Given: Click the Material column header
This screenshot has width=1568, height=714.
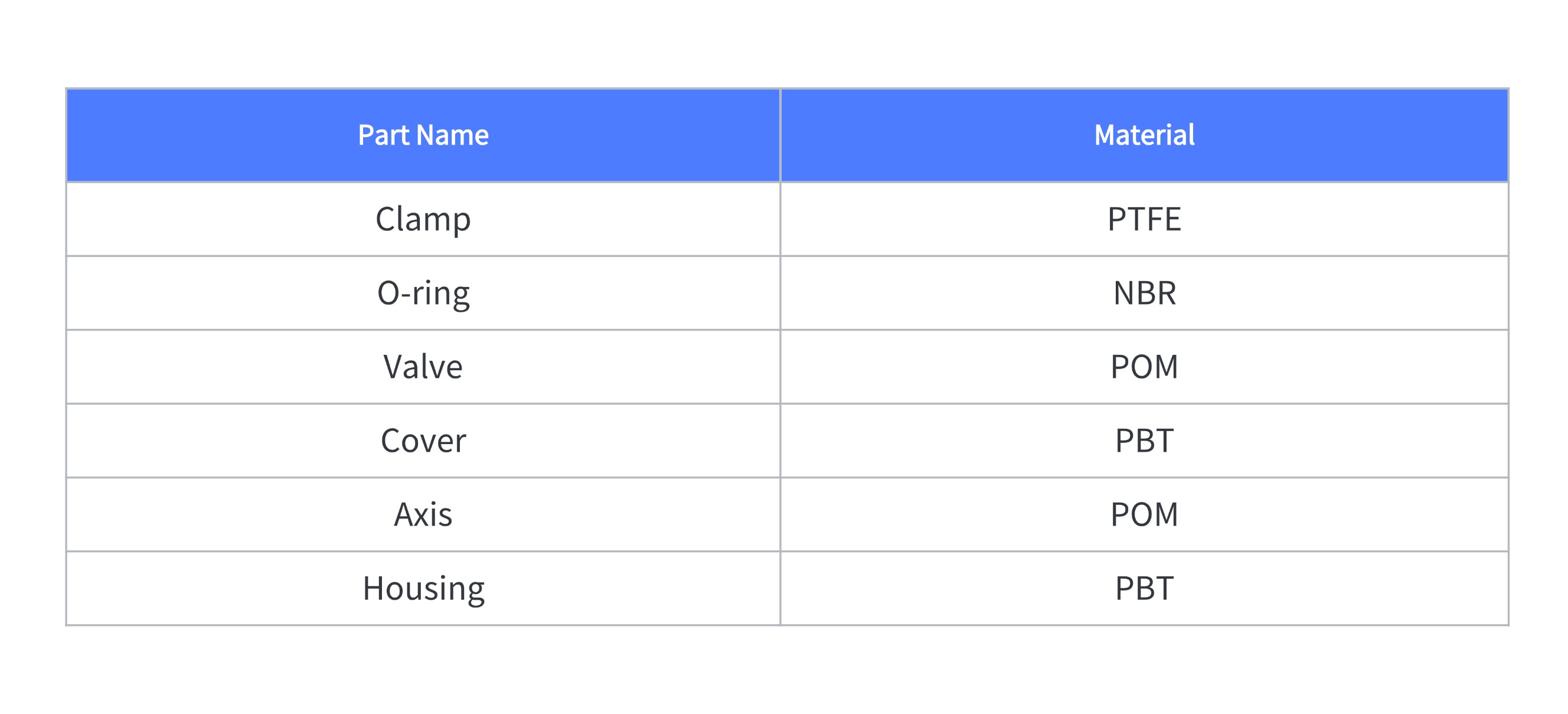Looking at the screenshot, I should (x=1144, y=135).
